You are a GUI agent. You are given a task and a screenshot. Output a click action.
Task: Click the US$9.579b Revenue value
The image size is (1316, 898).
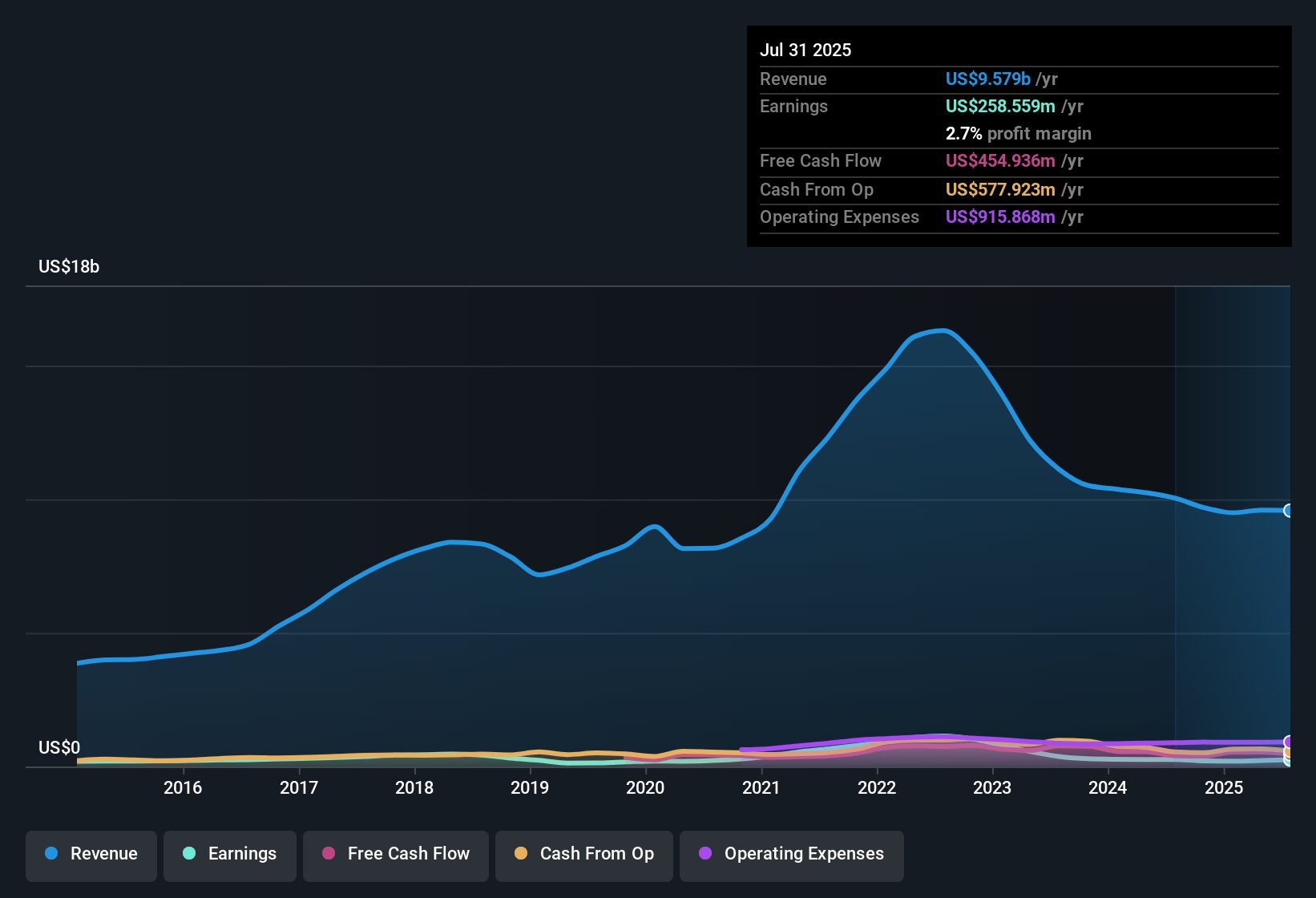[987, 79]
